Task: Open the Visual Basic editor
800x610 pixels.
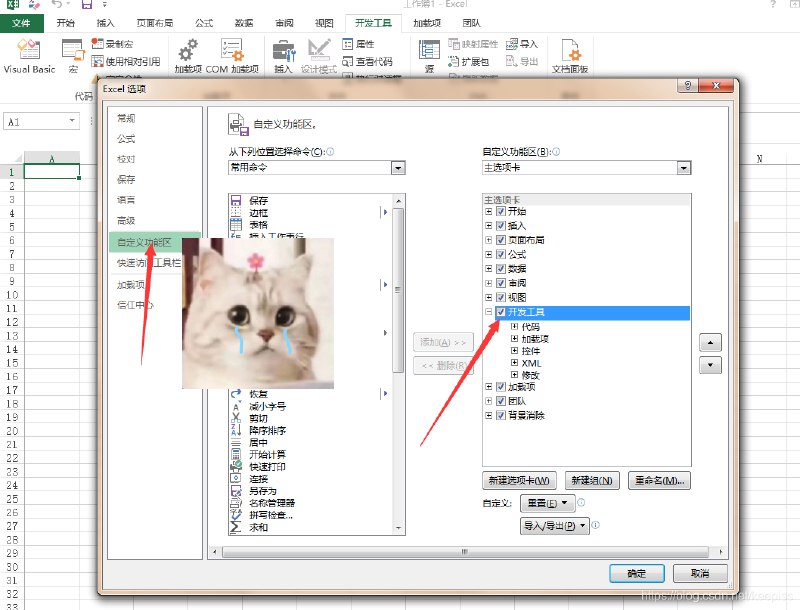Action: (30, 55)
